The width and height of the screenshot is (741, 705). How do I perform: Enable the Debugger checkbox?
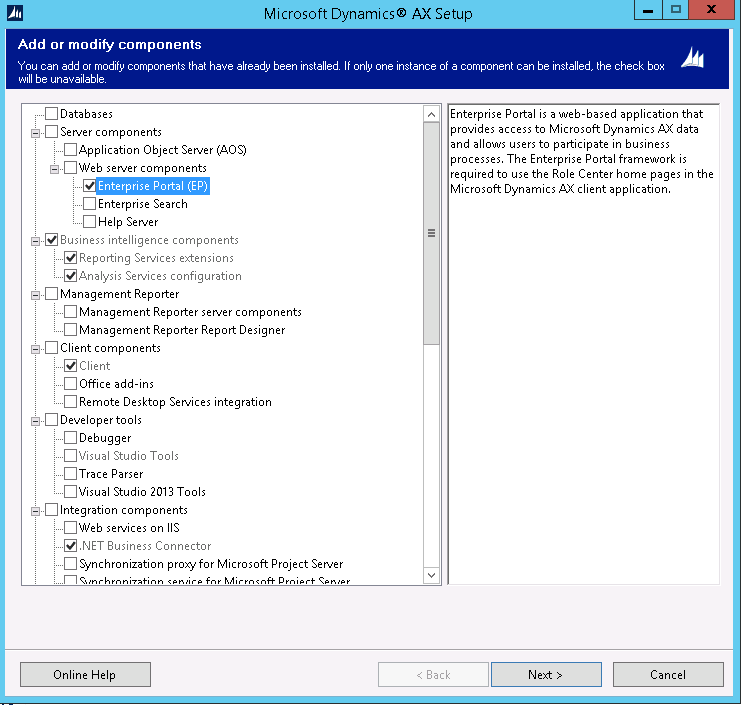coord(70,438)
